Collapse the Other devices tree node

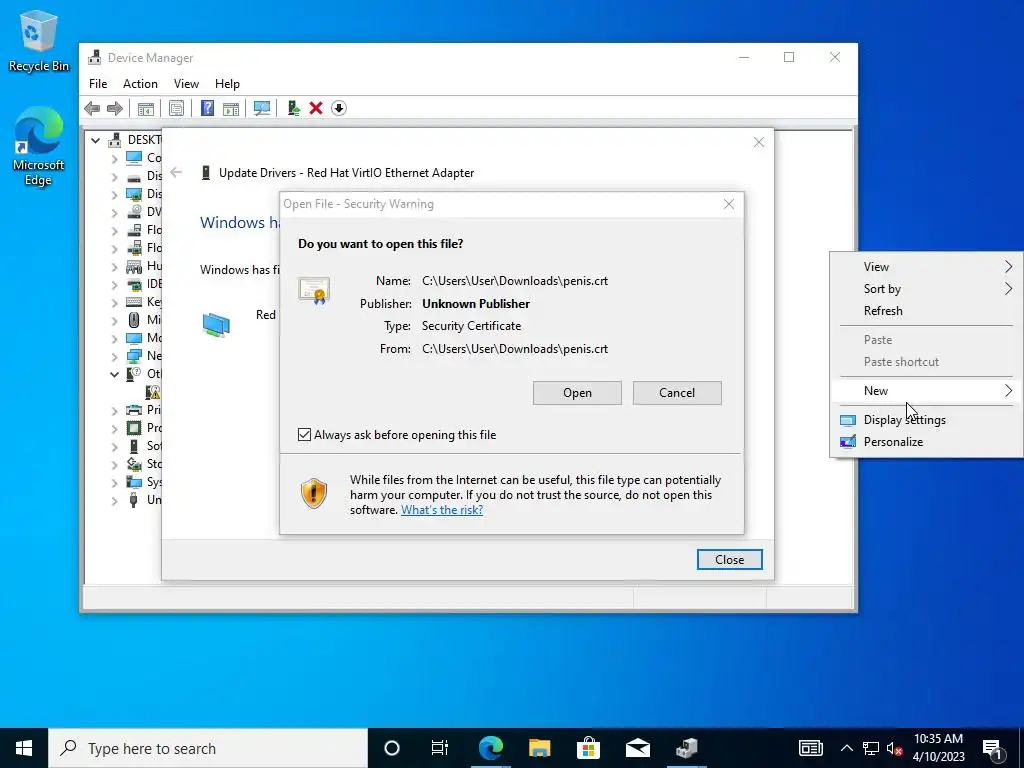point(114,374)
